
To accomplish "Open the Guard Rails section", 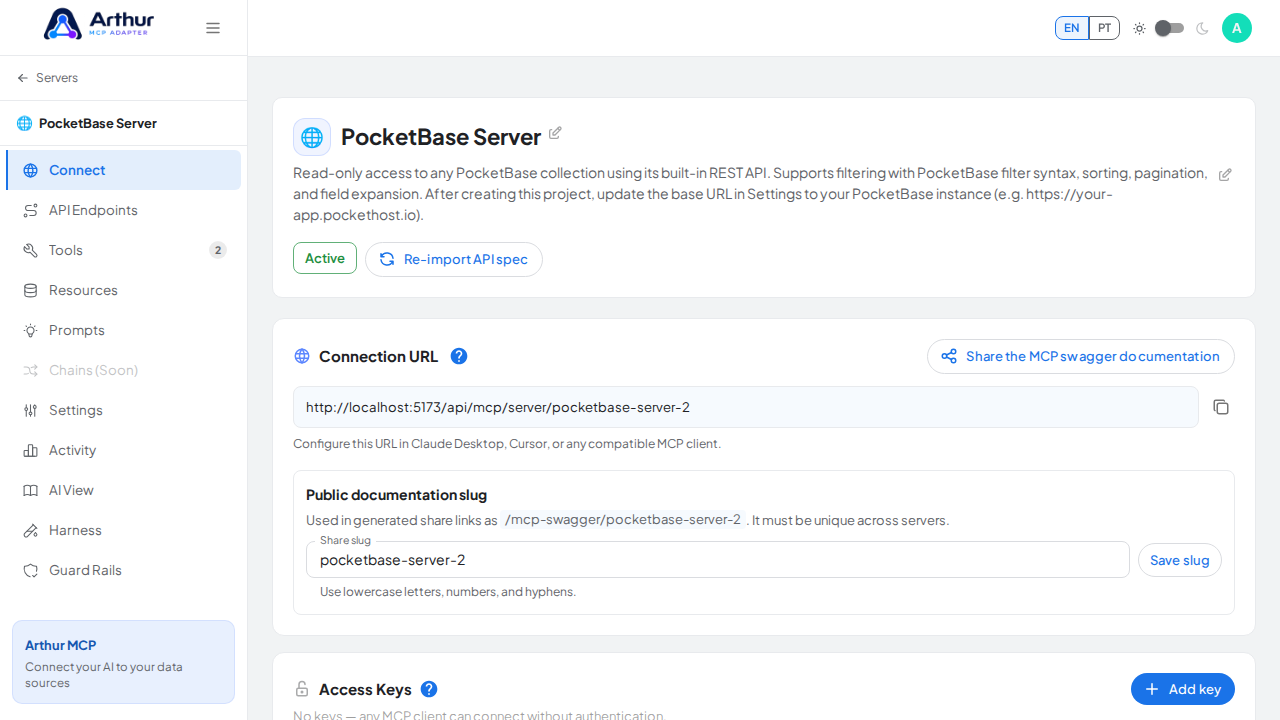I will coord(123,570).
